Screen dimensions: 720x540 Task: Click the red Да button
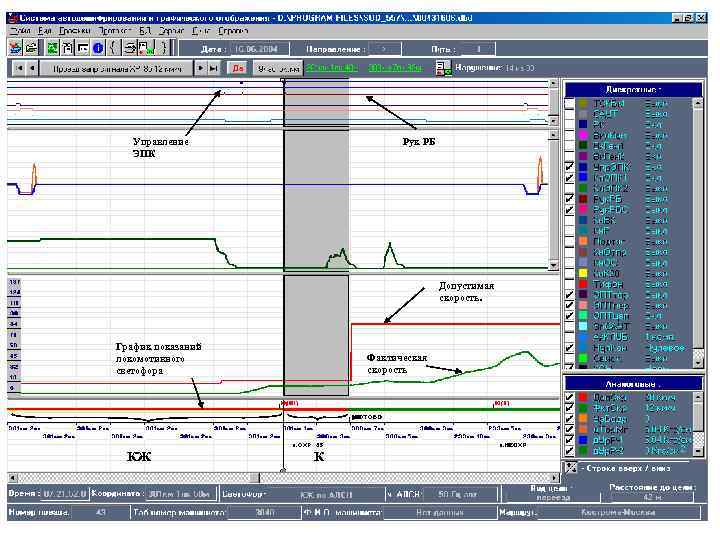coord(238,68)
